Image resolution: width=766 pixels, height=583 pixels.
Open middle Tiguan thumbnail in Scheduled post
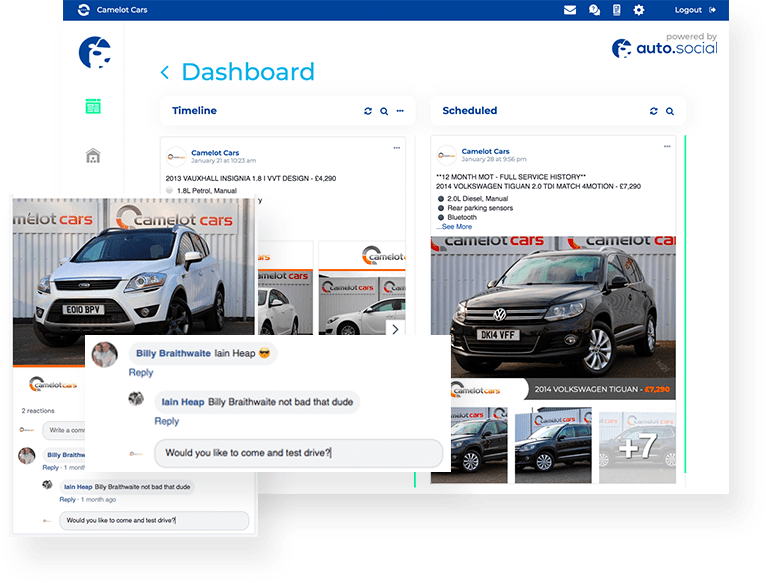coord(553,445)
